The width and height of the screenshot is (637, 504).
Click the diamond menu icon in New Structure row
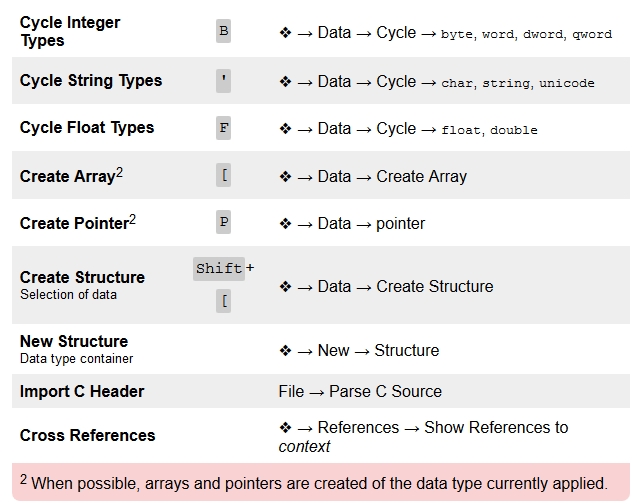click(285, 351)
